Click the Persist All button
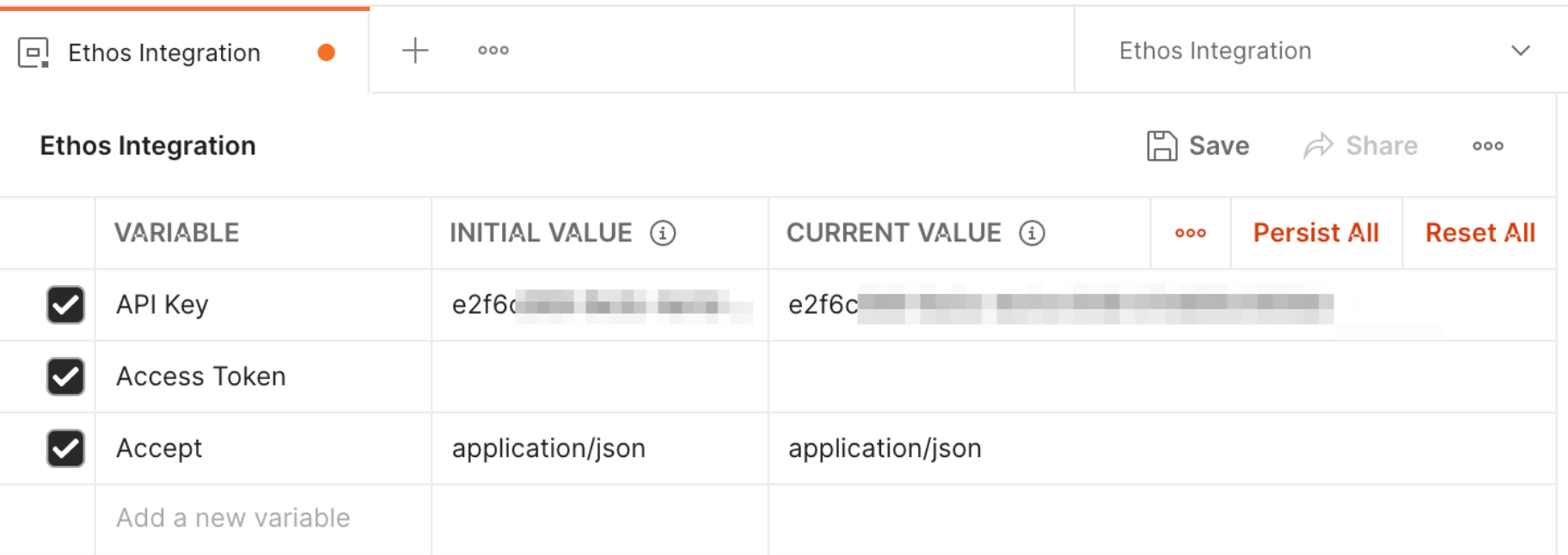 (x=1316, y=233)
